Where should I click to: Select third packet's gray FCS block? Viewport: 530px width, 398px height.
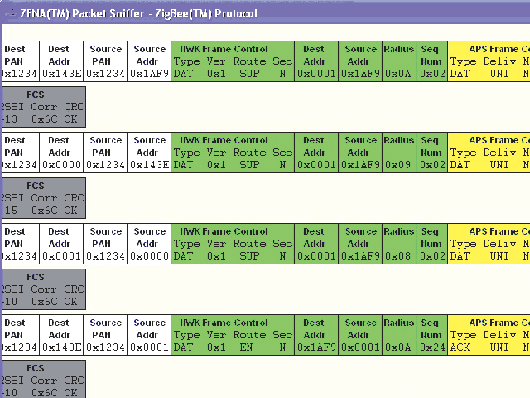click(x=43, y=289)
